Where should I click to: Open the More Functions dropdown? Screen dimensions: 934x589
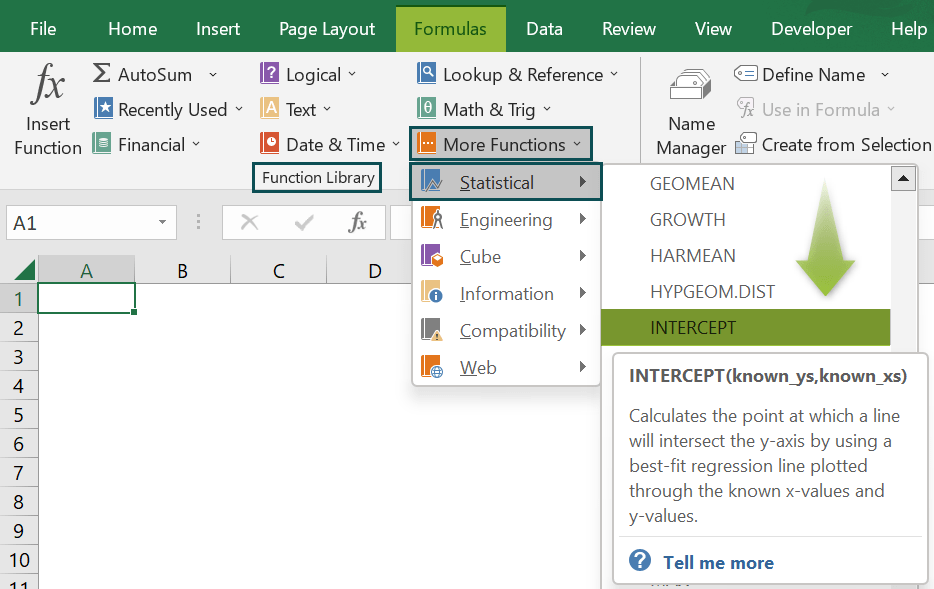click(x=500, y=143)
